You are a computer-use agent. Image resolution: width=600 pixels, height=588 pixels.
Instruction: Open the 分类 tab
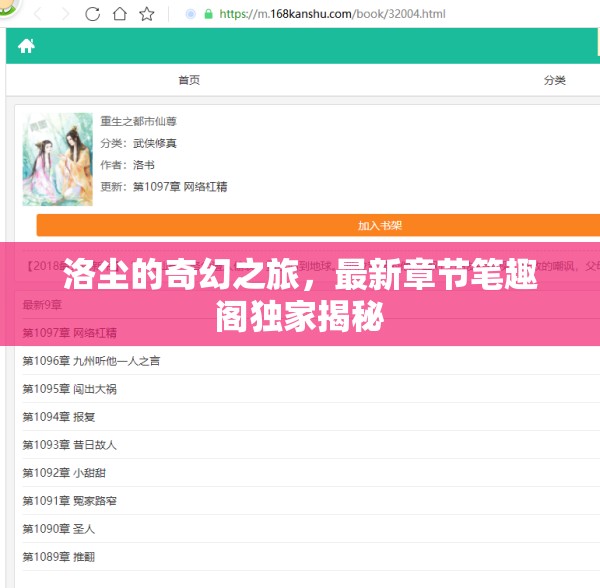555,80
